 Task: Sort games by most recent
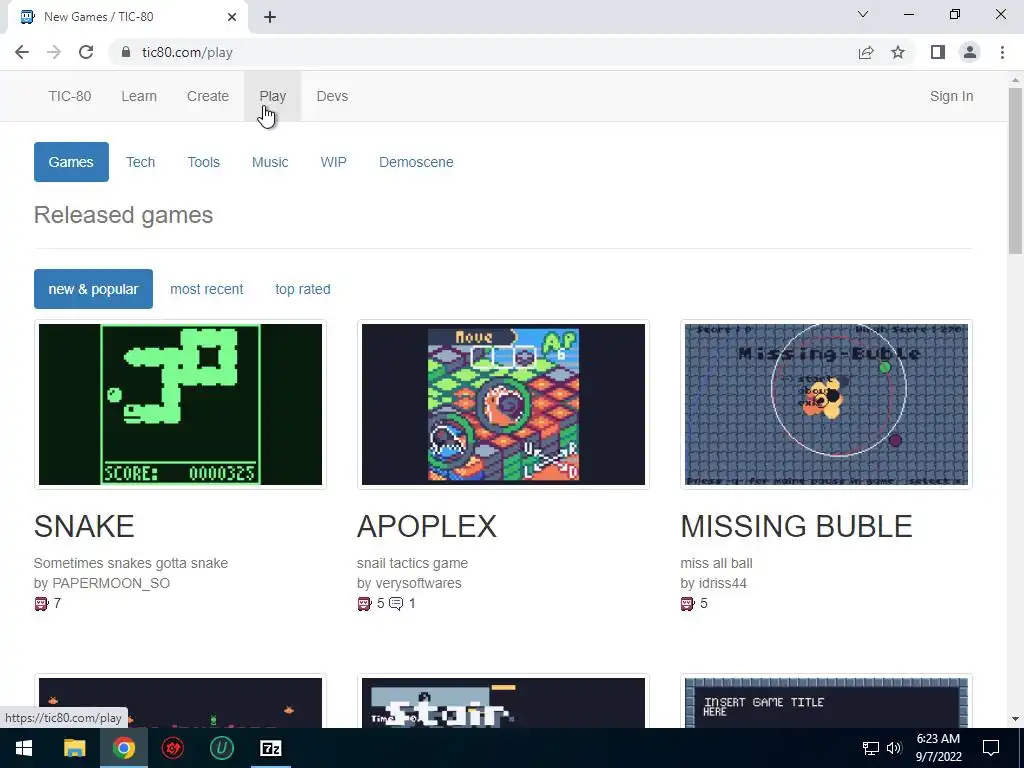(206, 289)
